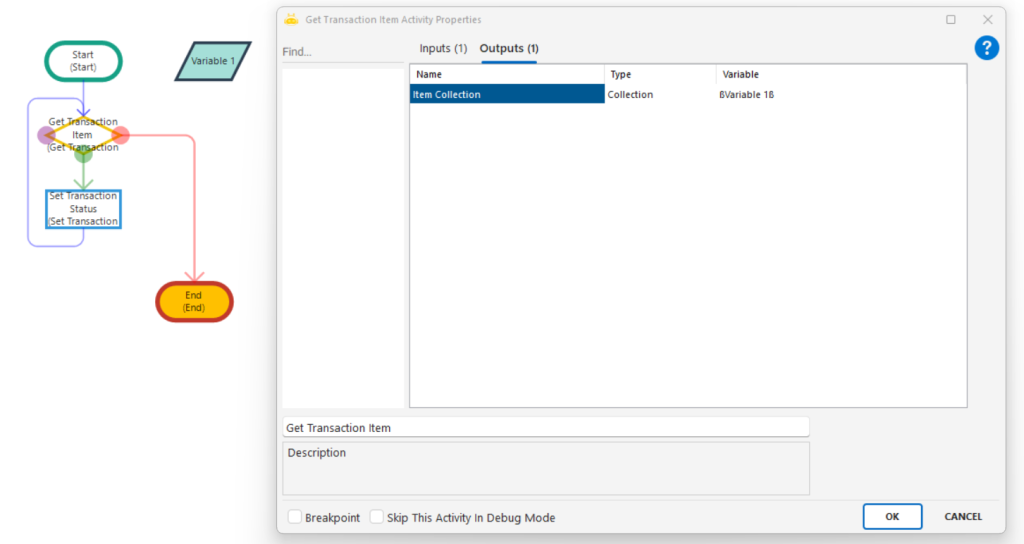The image size is (1024, 544).
Task: Click the red connector on diamond node
Action: click(121, 135)
